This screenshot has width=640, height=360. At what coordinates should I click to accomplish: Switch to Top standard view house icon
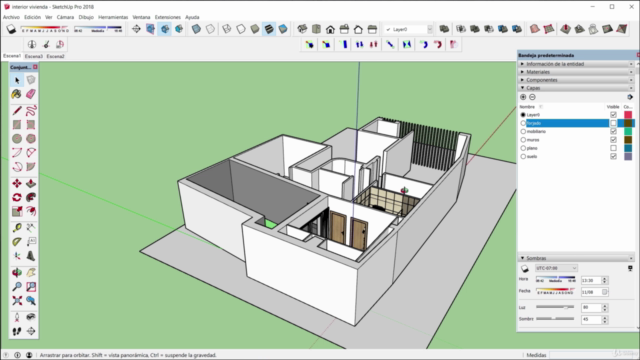316,29
